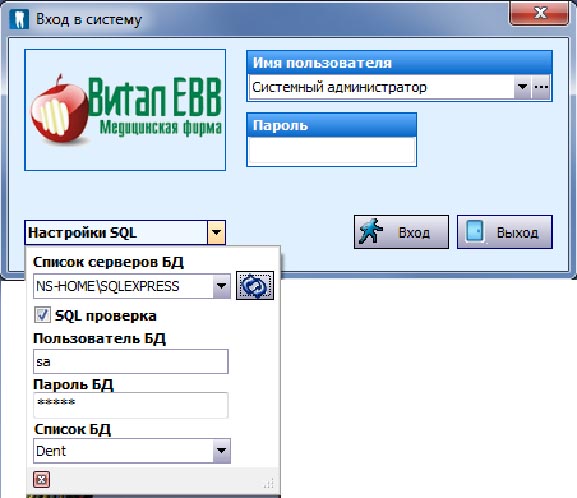Click the Системный администратор username text

tap(339, 87)
